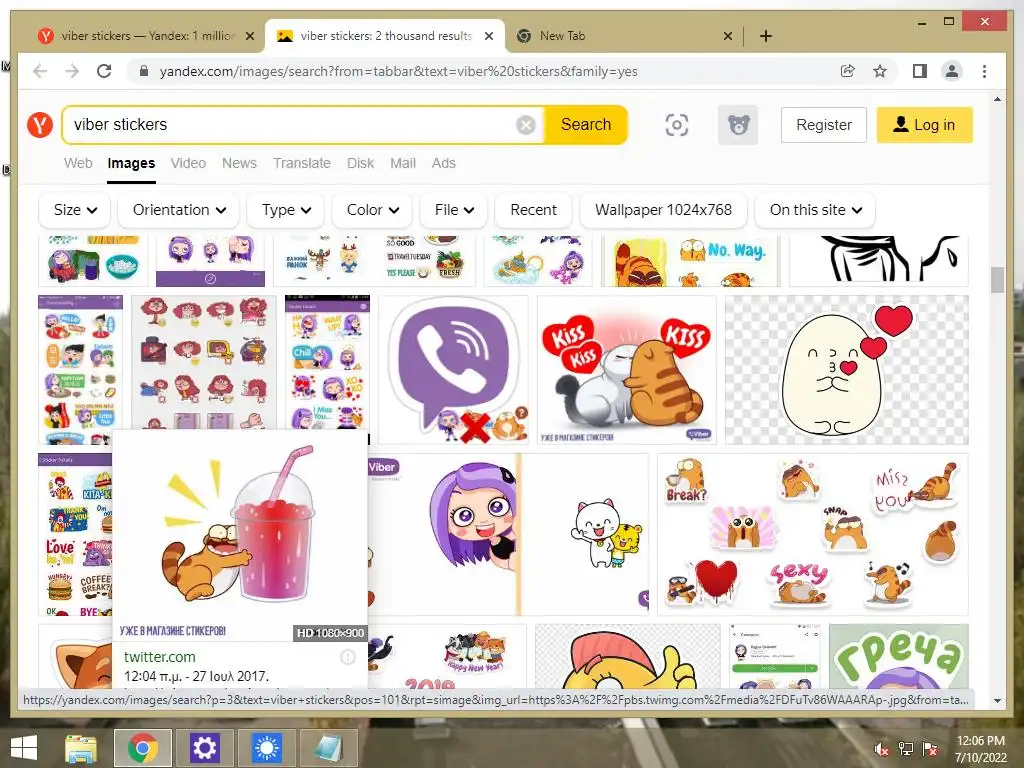Viewport: 1024px width, 768px height.
Task: Expand the Orientation filter dropdown
Action: click(x=179, y=210)
